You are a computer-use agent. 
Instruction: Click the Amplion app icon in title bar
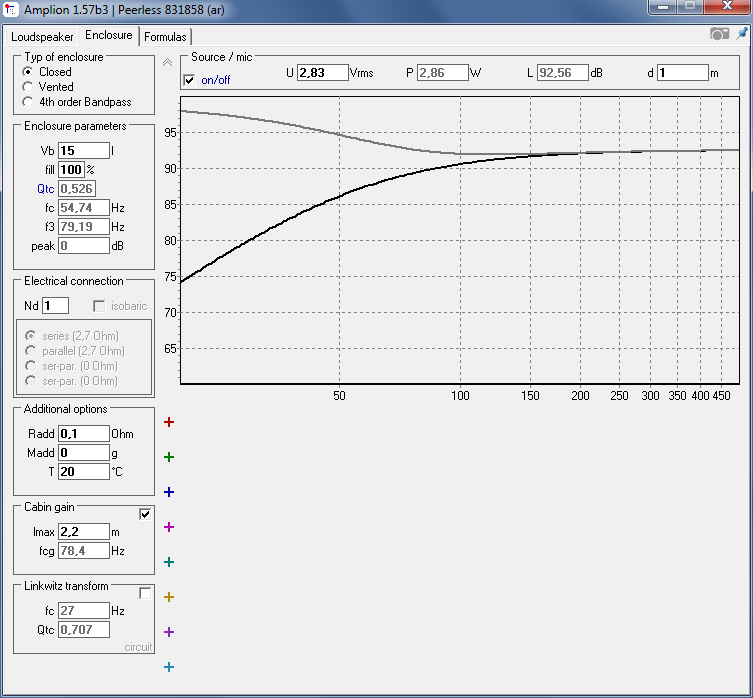click(10, 9)
